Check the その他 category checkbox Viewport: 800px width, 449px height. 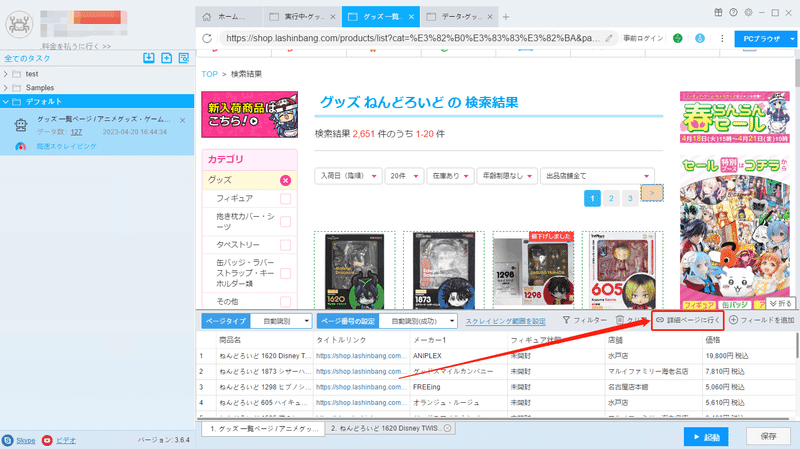coord(285,302)
